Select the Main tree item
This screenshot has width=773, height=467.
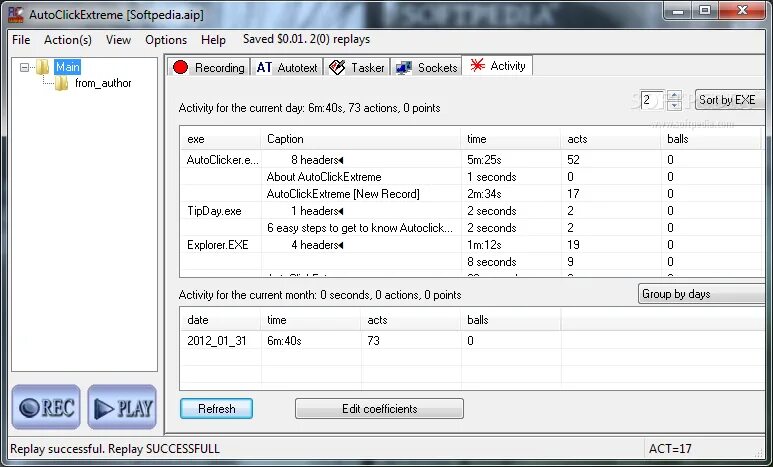pyautogui.click(x=67, y=67)
